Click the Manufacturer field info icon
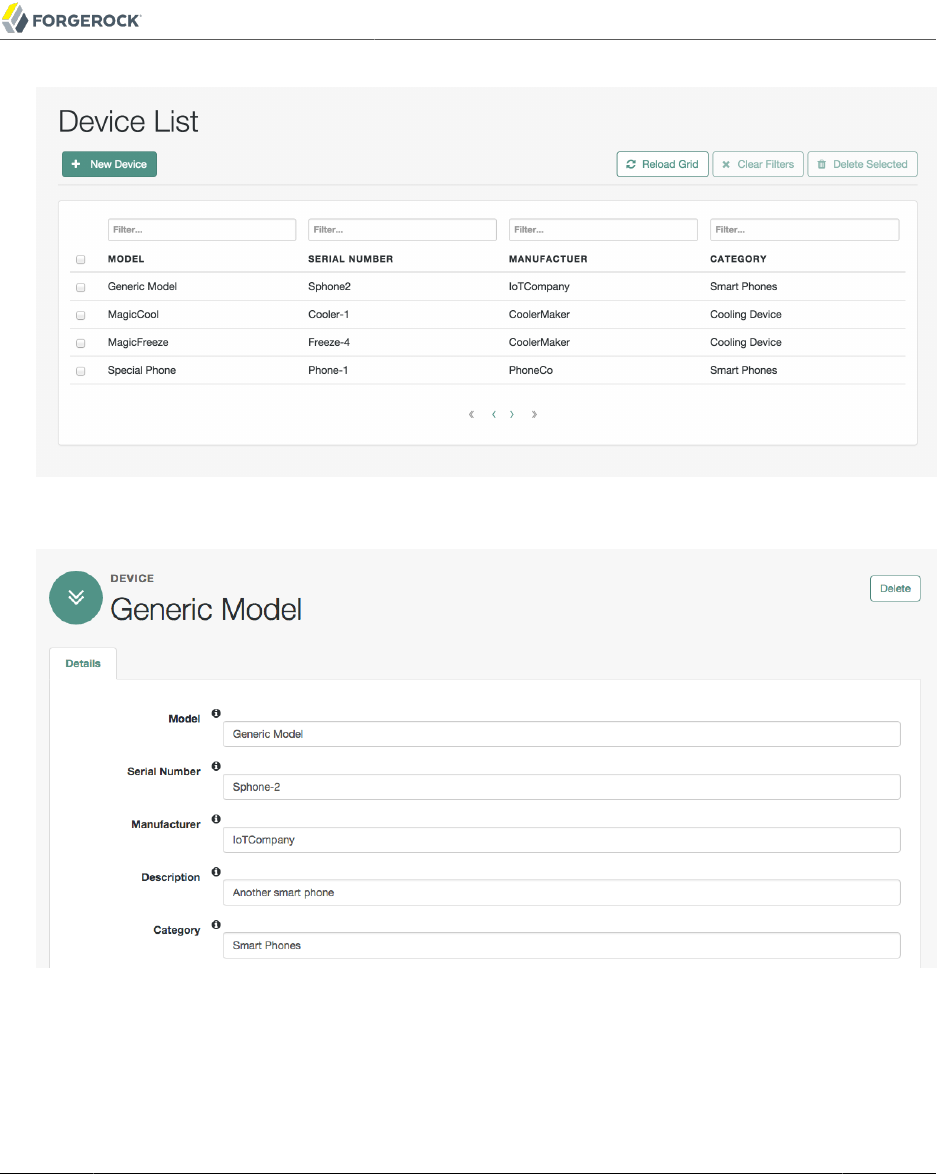937x1174 pixels. click(x=216, y=819)
